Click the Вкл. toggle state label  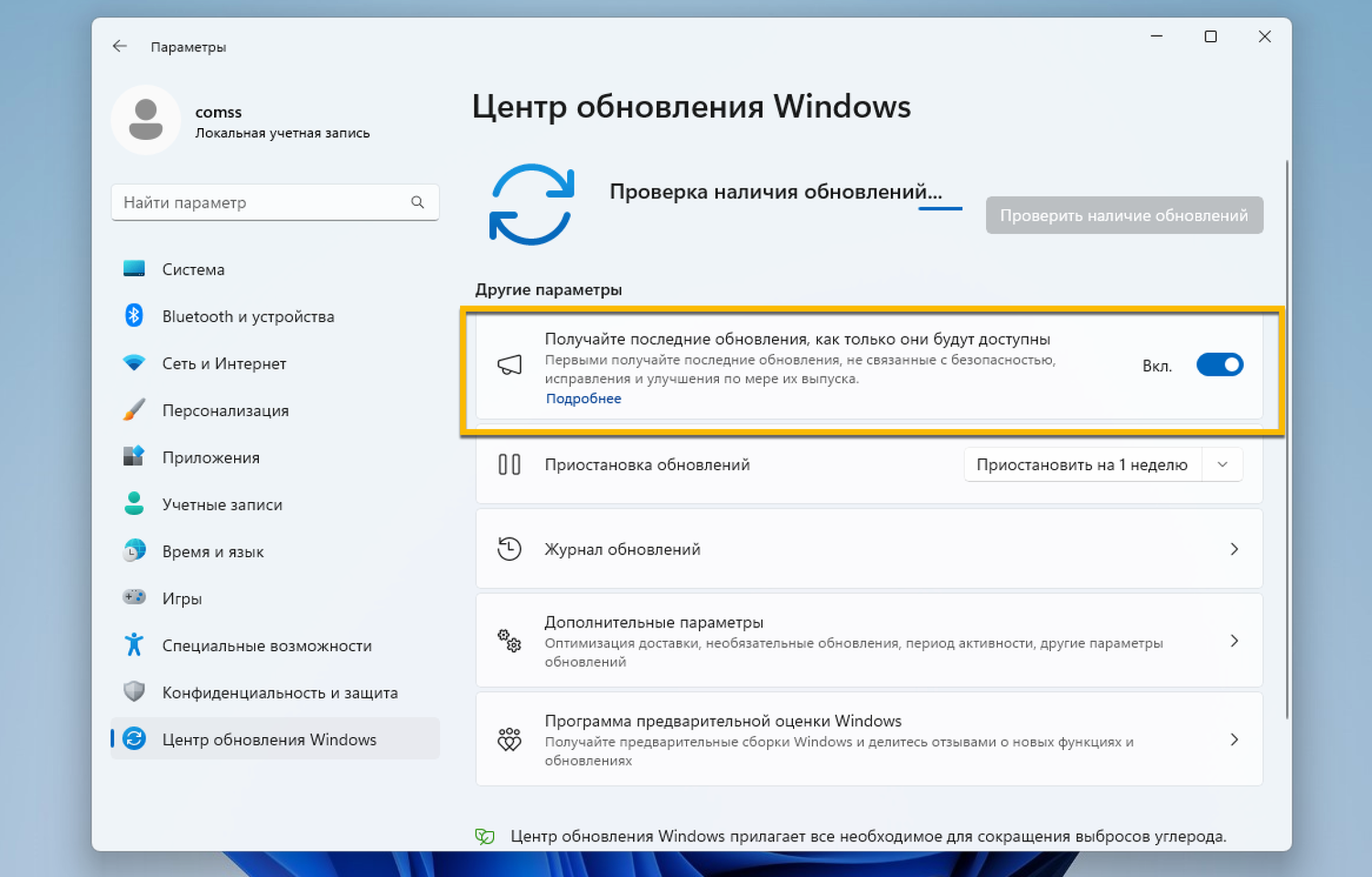point(1157,366)
